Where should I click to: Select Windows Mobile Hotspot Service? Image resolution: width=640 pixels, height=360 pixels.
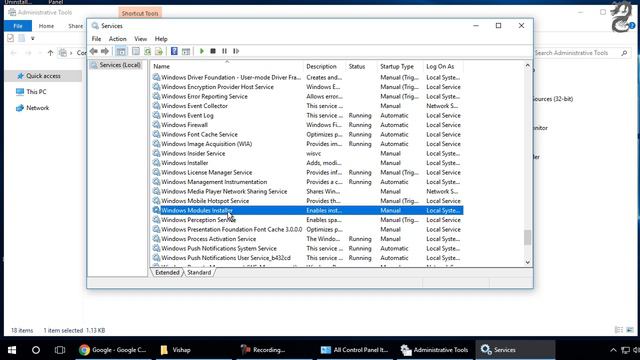307,201
